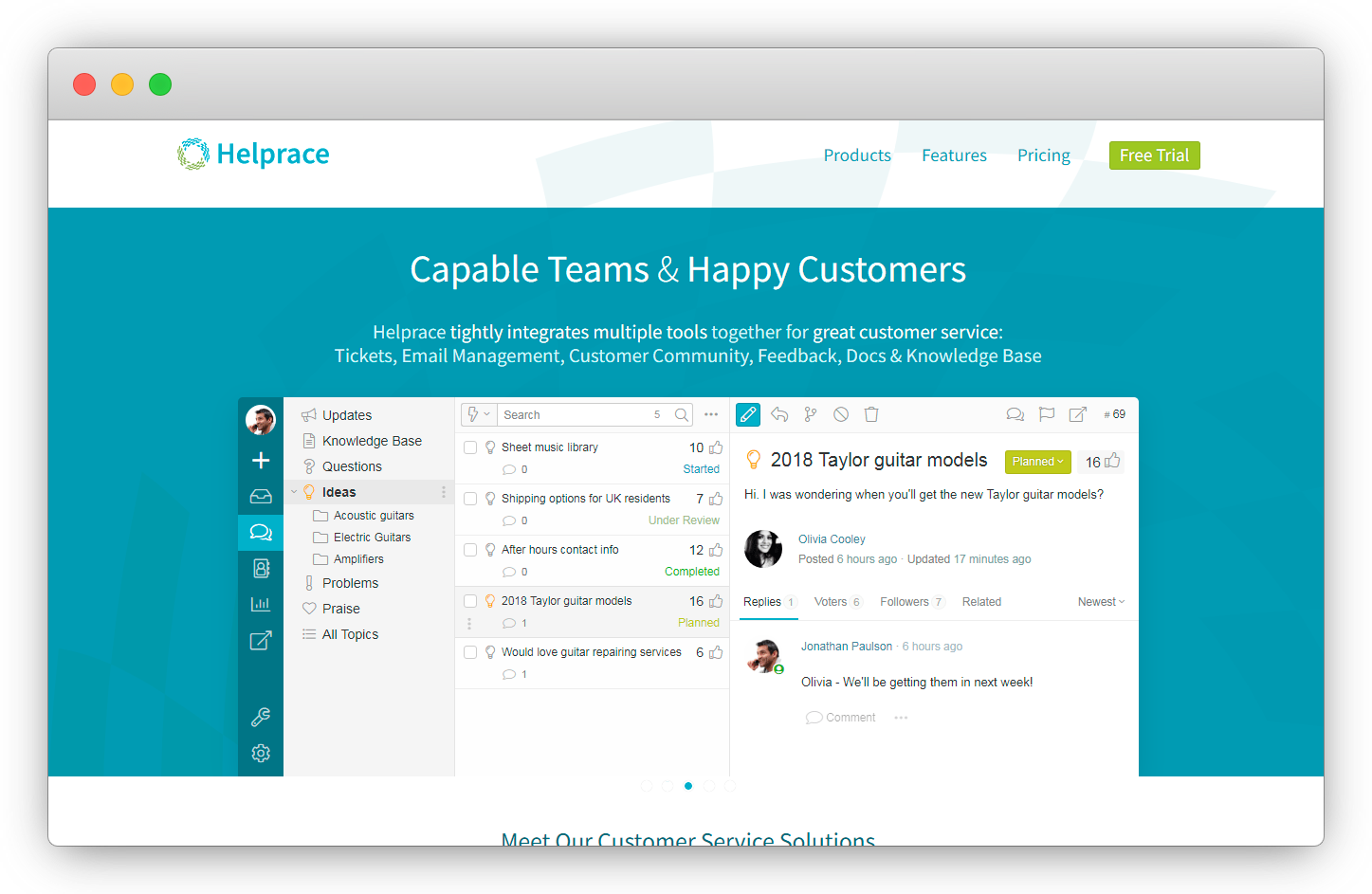Click the plus new item icon
Screen dimensions: 1372x894
tap(261, 461)
